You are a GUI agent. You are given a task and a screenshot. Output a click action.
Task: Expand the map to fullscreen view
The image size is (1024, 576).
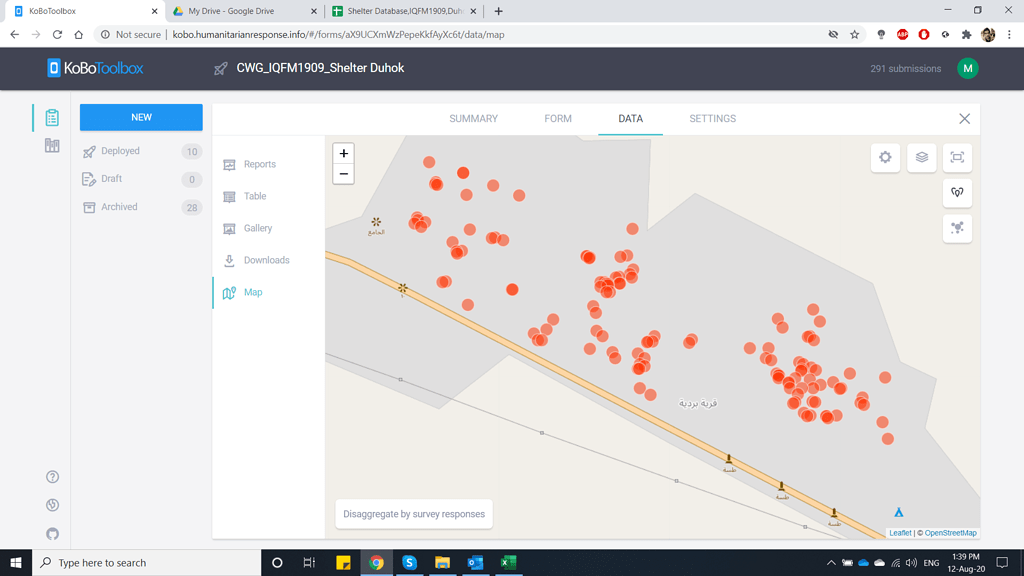point(957,157)
